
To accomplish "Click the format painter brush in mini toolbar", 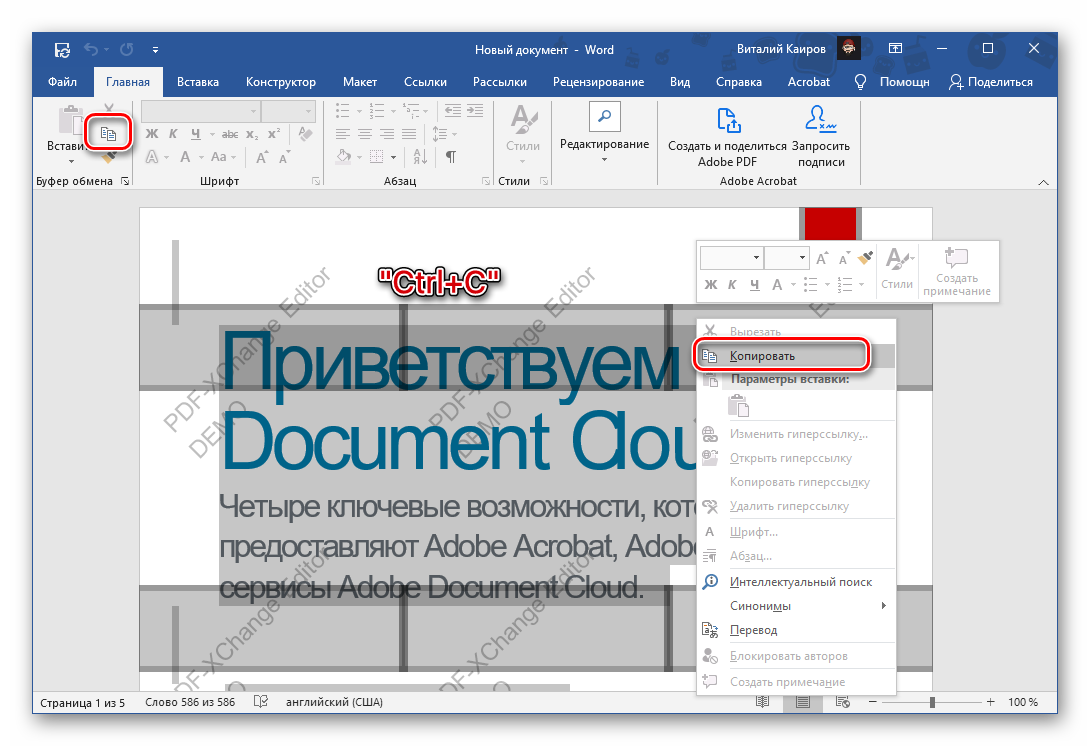I will [x=865, y=259].
